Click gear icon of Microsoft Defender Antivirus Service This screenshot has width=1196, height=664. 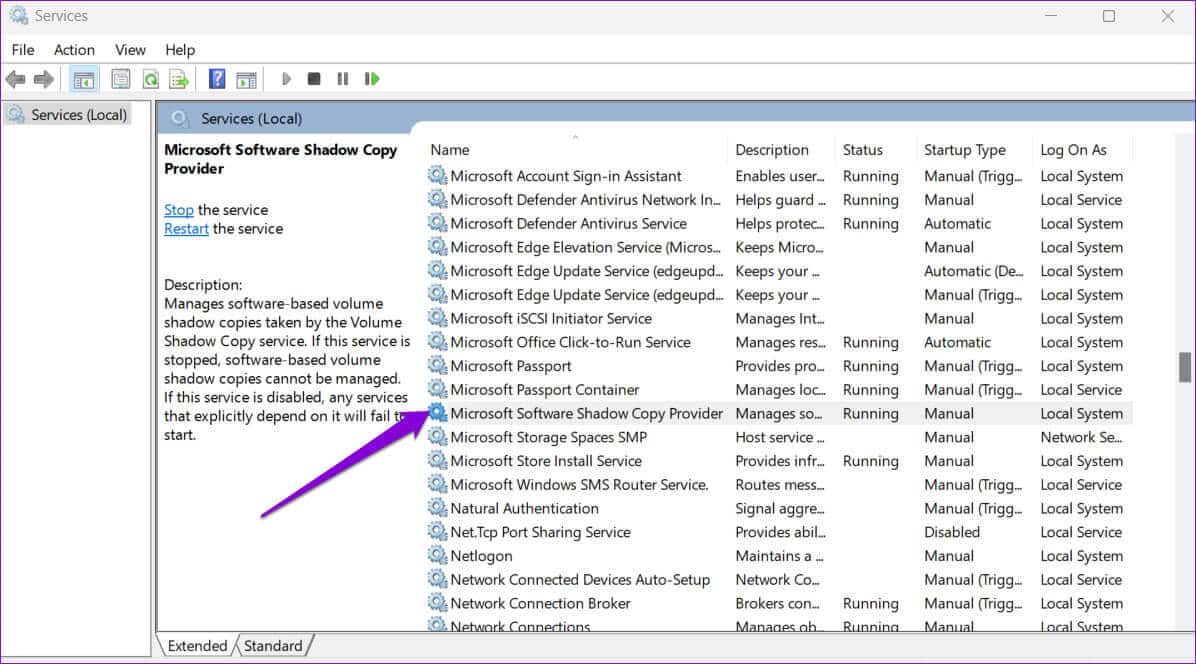437,223
